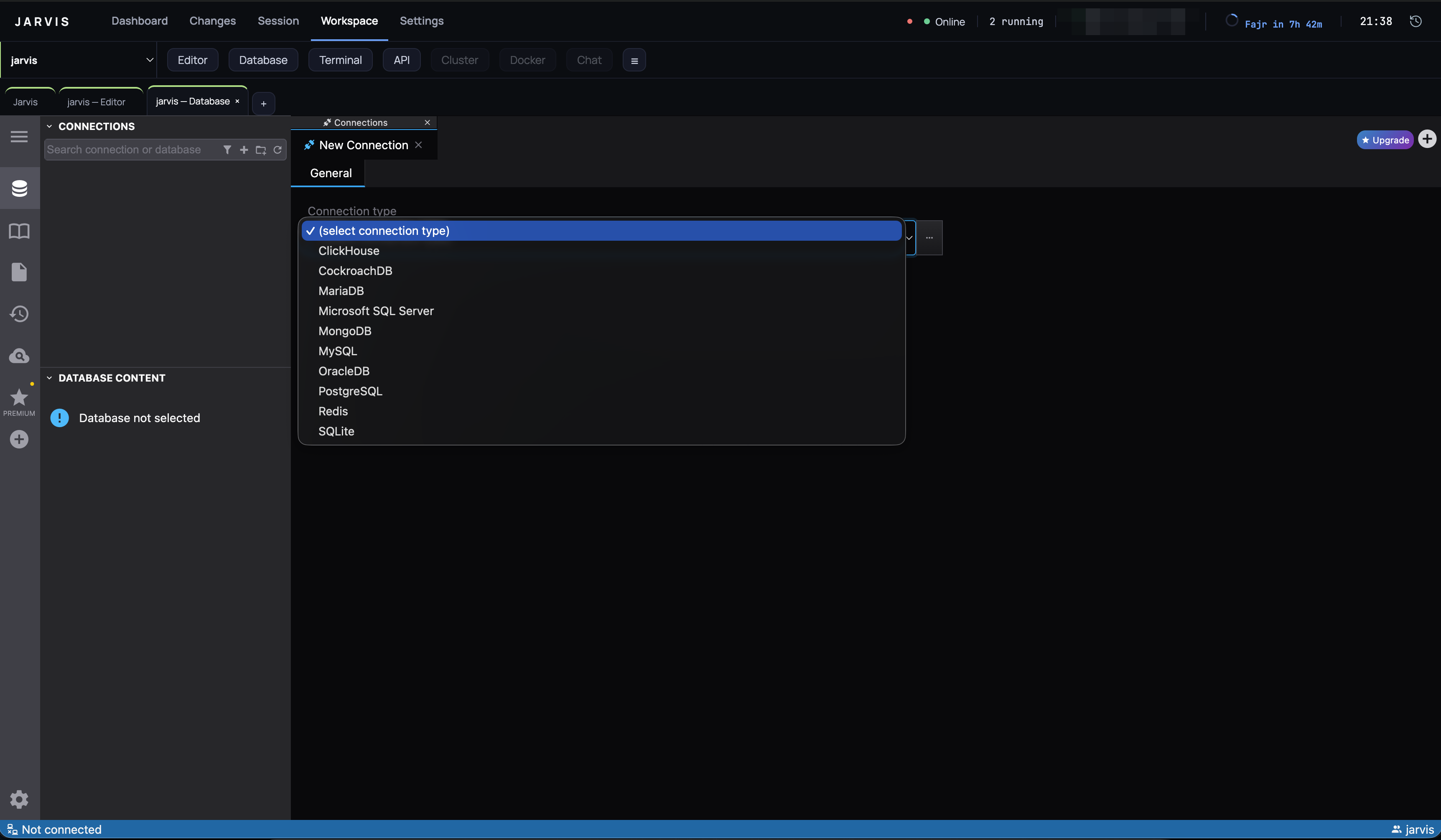Close the Connections panel tab
This screenshot has width=1441, height=840.
coord(427,122)
